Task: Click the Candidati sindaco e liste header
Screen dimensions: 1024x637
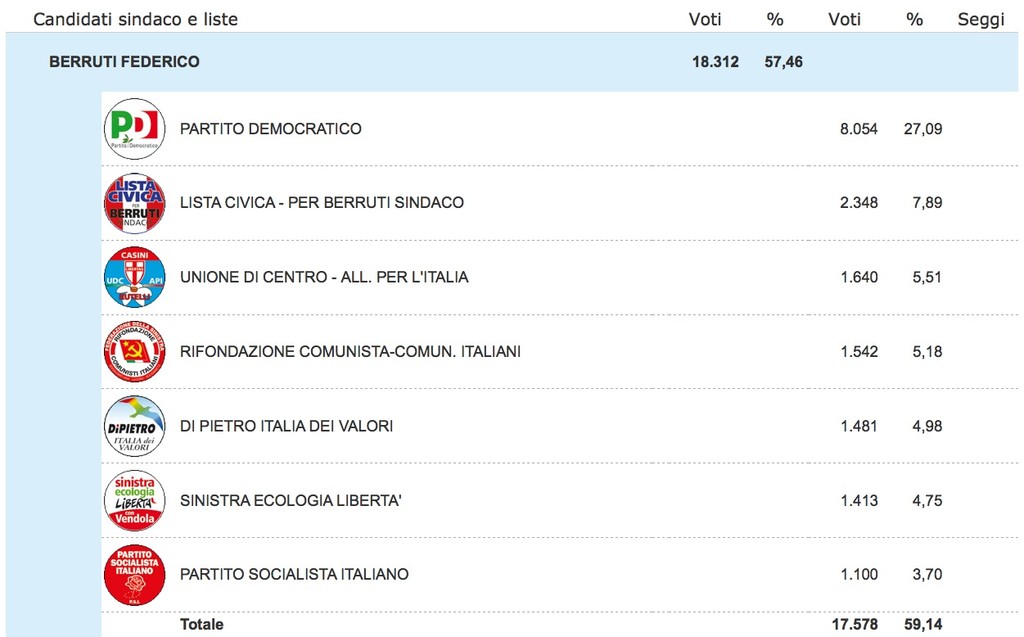Action: (x=136, y=19)
